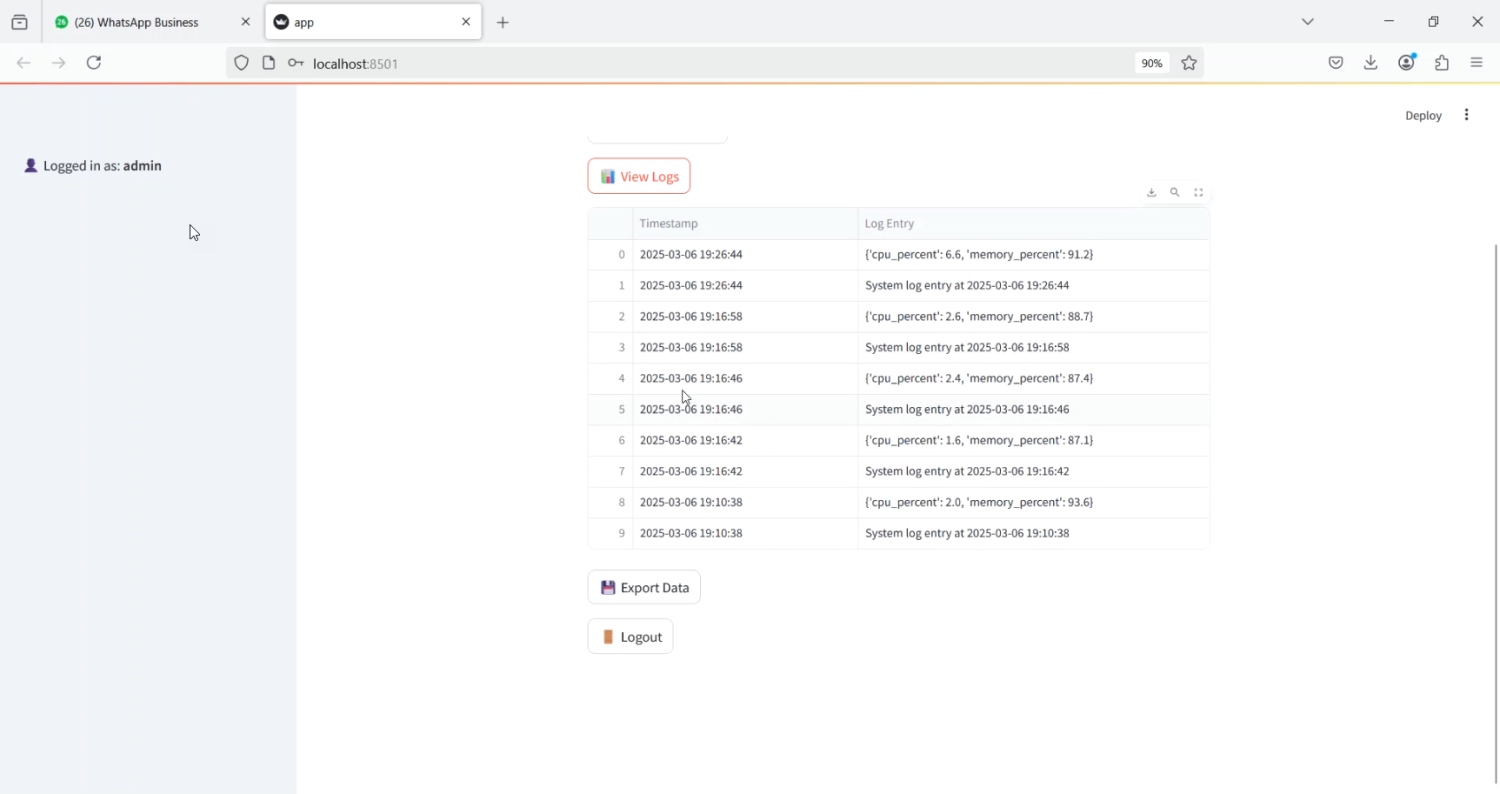This screenshot has height=794, width=1500.
Task: Open Firefox downloads panel
Action: (x=1371, y=63)
